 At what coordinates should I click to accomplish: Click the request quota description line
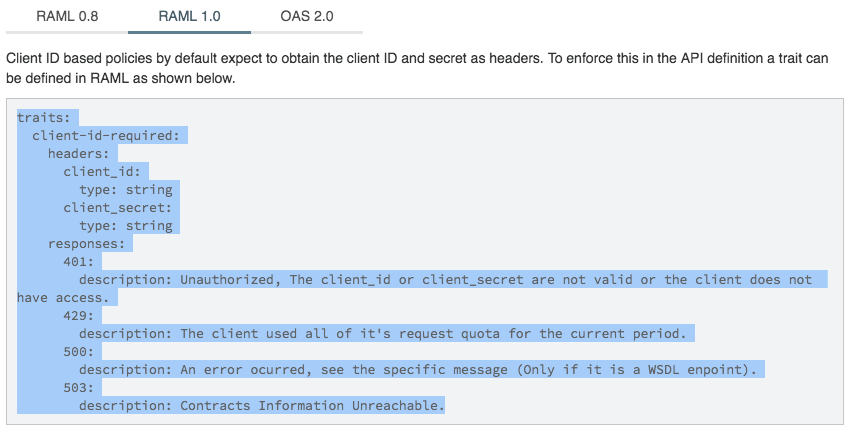pos(386,334)
